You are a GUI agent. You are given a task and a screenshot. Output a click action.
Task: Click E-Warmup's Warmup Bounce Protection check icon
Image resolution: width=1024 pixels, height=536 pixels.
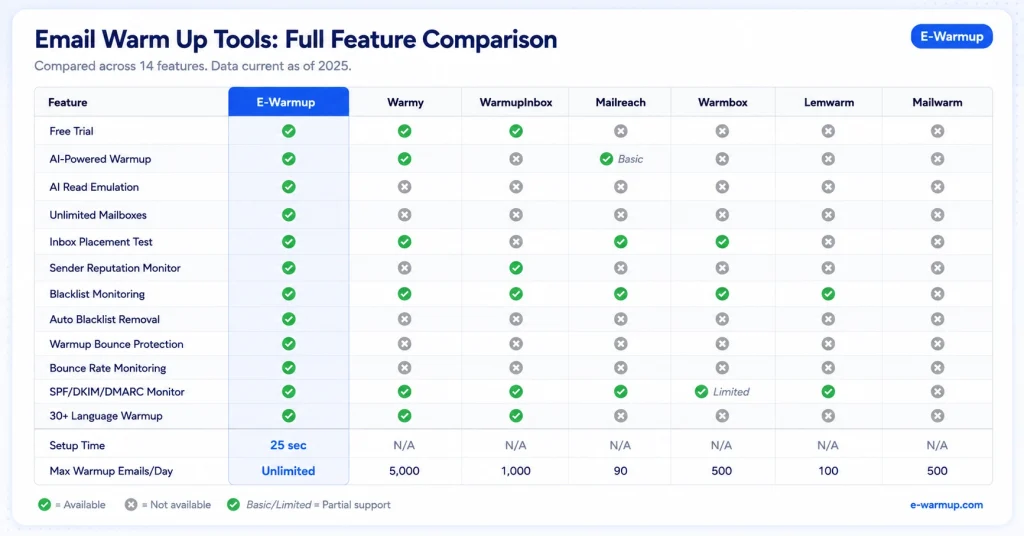[x=288, y=343]
